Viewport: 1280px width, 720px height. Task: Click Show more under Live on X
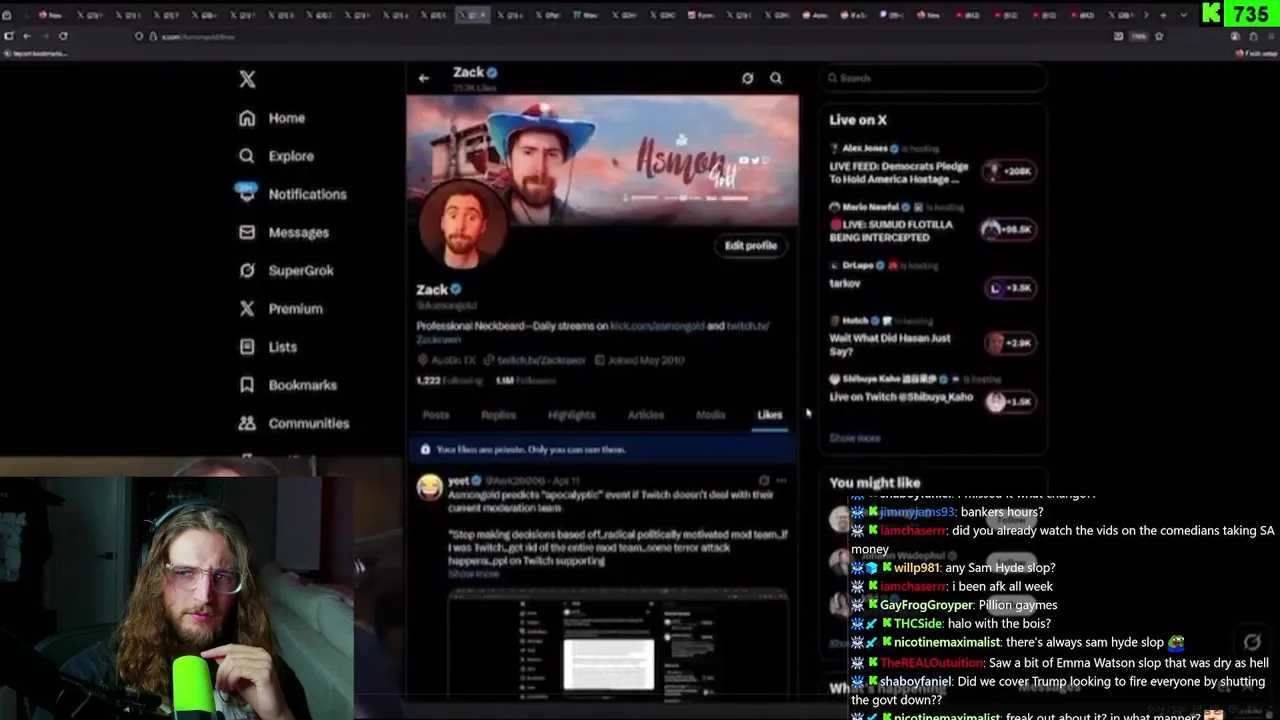point(855,438)
